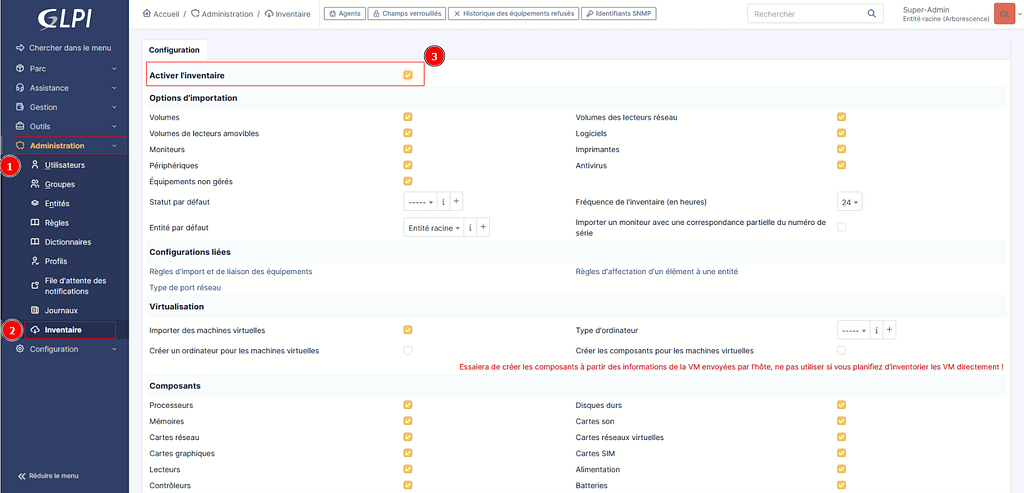Select the Configuration tab
Screen dimensions: 1024x493
click(x=174, y=50)
